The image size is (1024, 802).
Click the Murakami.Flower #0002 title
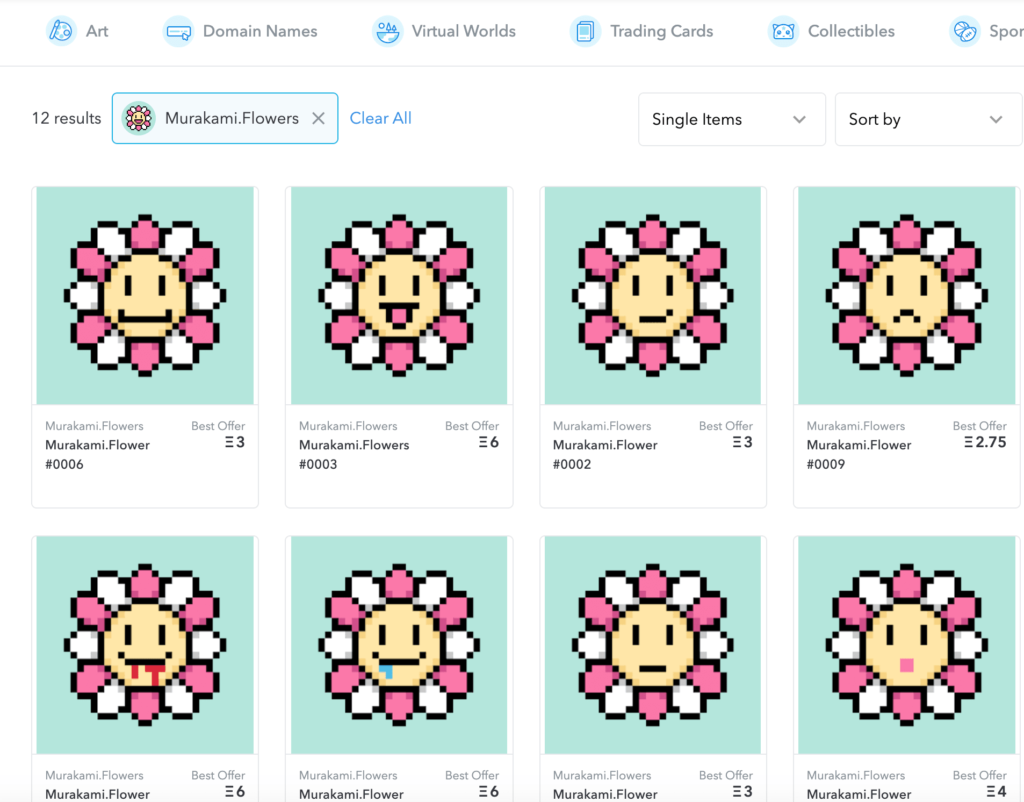pyautogui.click(x=605, y=455)
